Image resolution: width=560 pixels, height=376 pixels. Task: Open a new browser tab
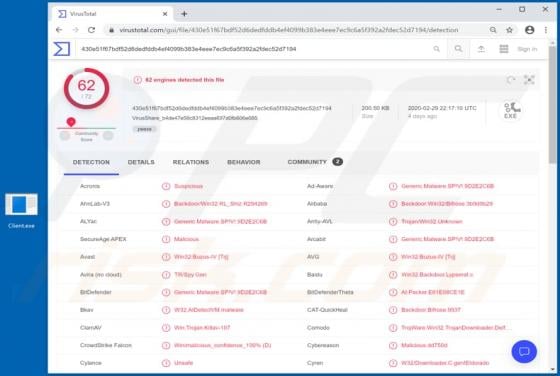[184, 14]
